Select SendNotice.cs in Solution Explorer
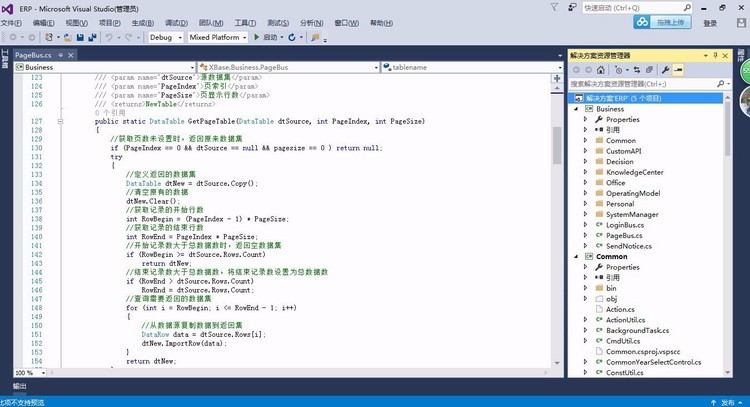The height and width of the screenshot is (407, 750). click(629, 246)
